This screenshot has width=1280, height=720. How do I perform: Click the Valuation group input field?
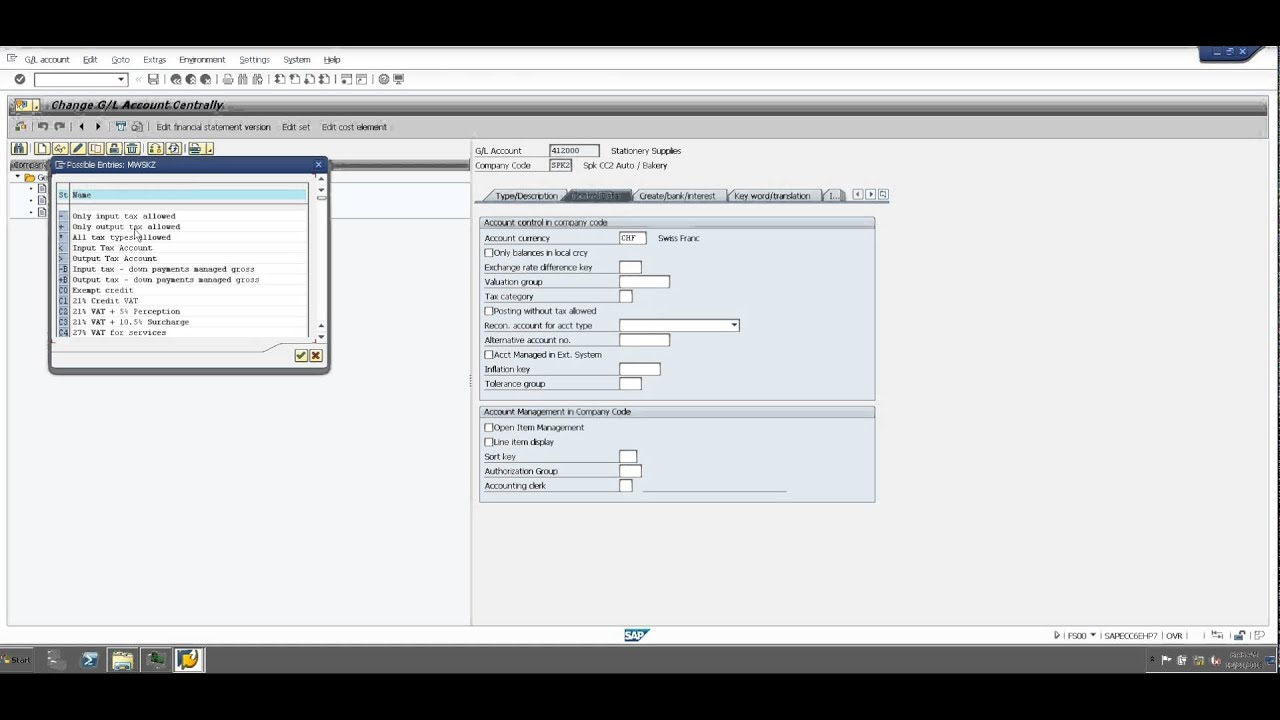[x=644, y=282]
